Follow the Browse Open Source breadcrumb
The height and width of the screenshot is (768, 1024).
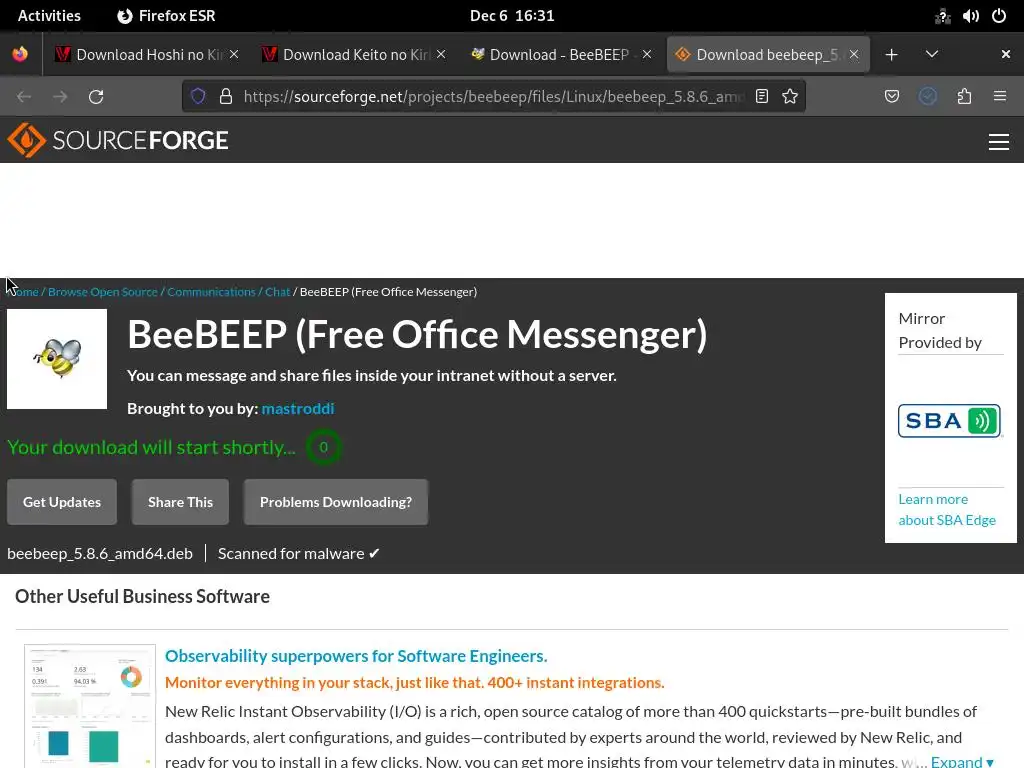click(103, 292)
